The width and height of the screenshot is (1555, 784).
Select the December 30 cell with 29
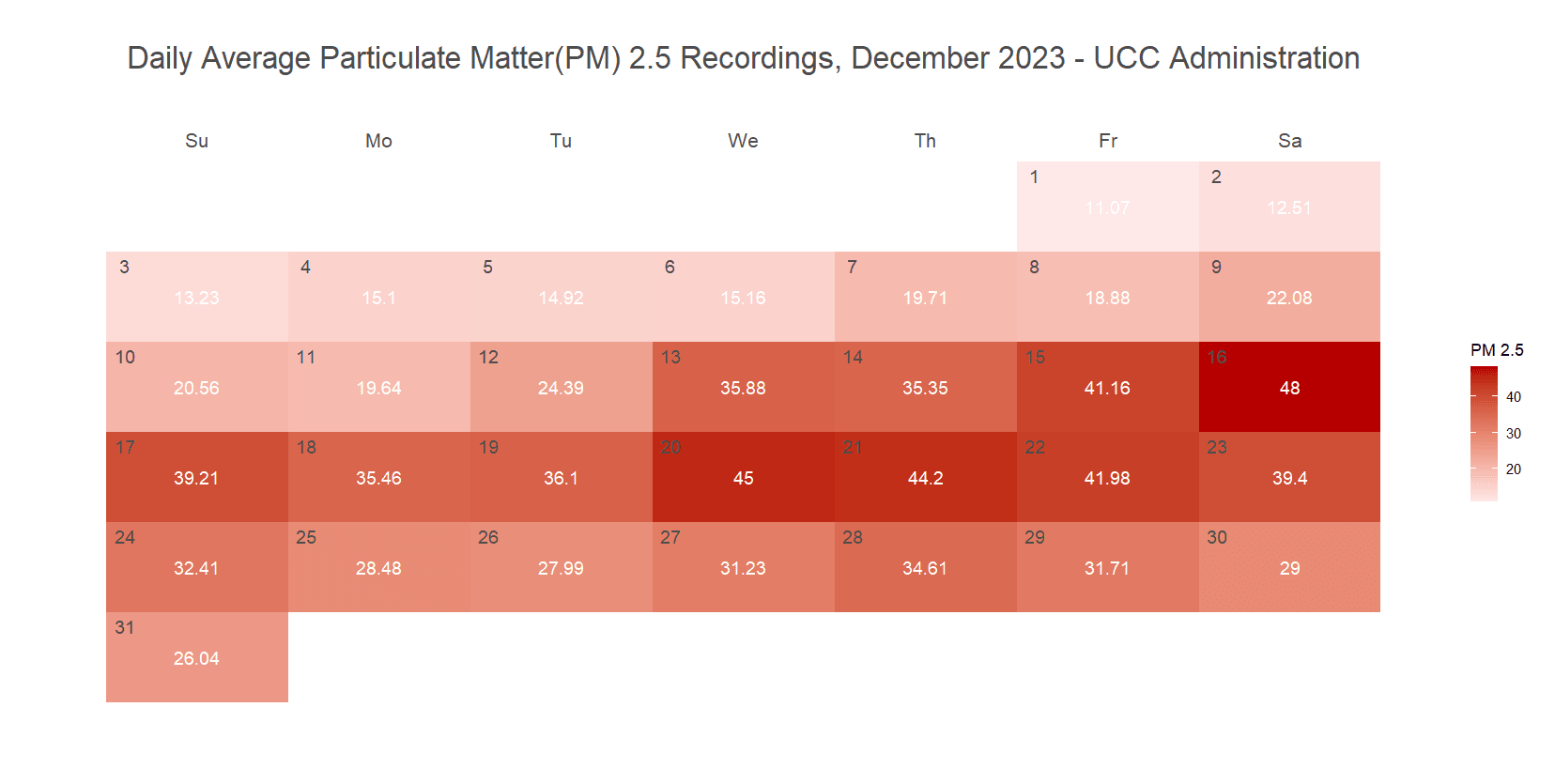[x=1289, y=567]
